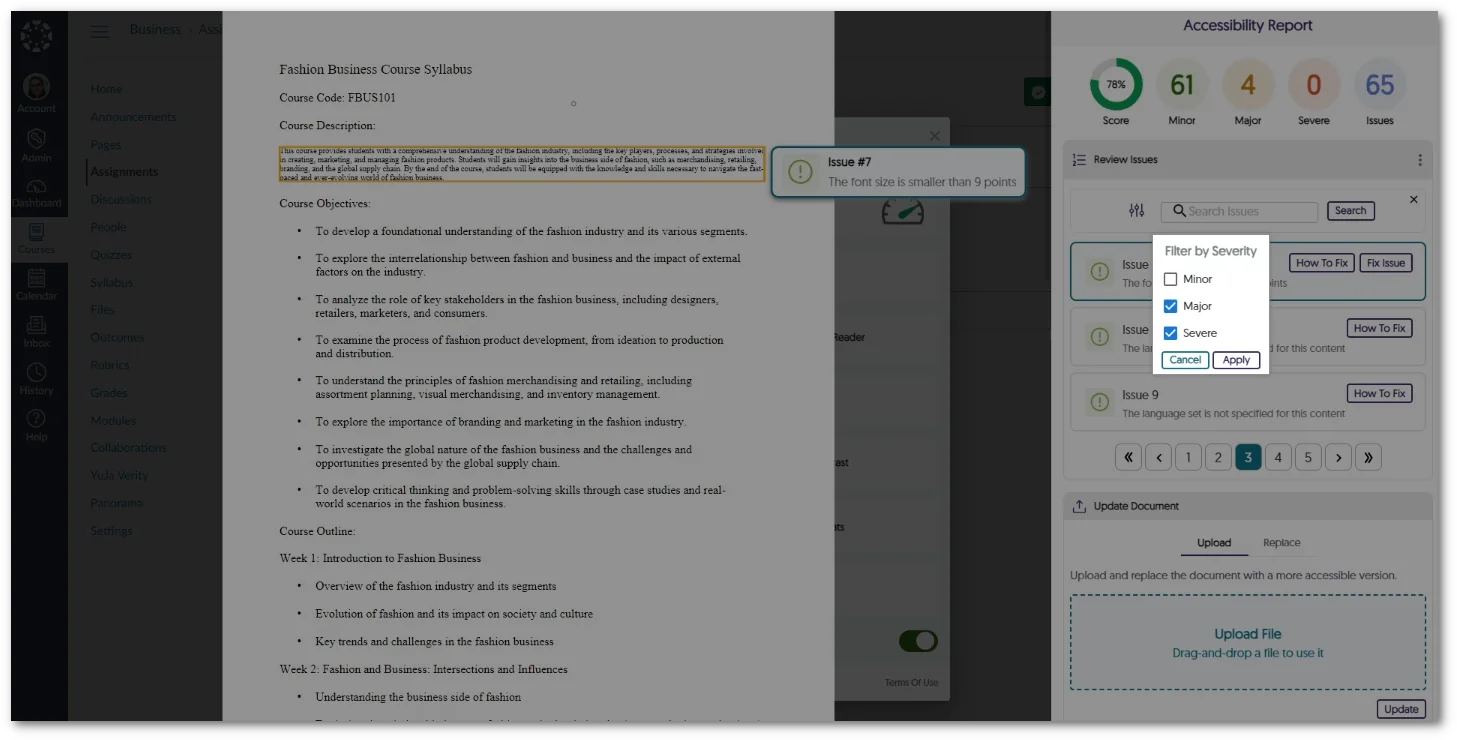Click inside the Search Issues input field
This screenshot has height=740, width=1457.
coord(1240,211)
